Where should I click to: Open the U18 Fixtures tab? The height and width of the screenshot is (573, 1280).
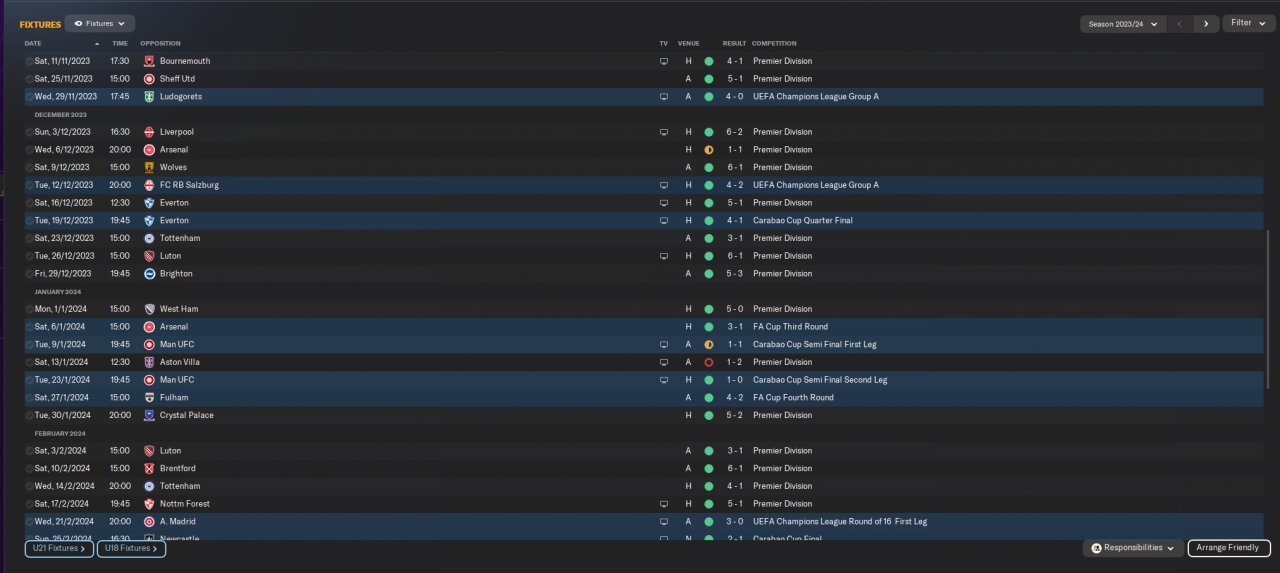click(x=131, y=548)
